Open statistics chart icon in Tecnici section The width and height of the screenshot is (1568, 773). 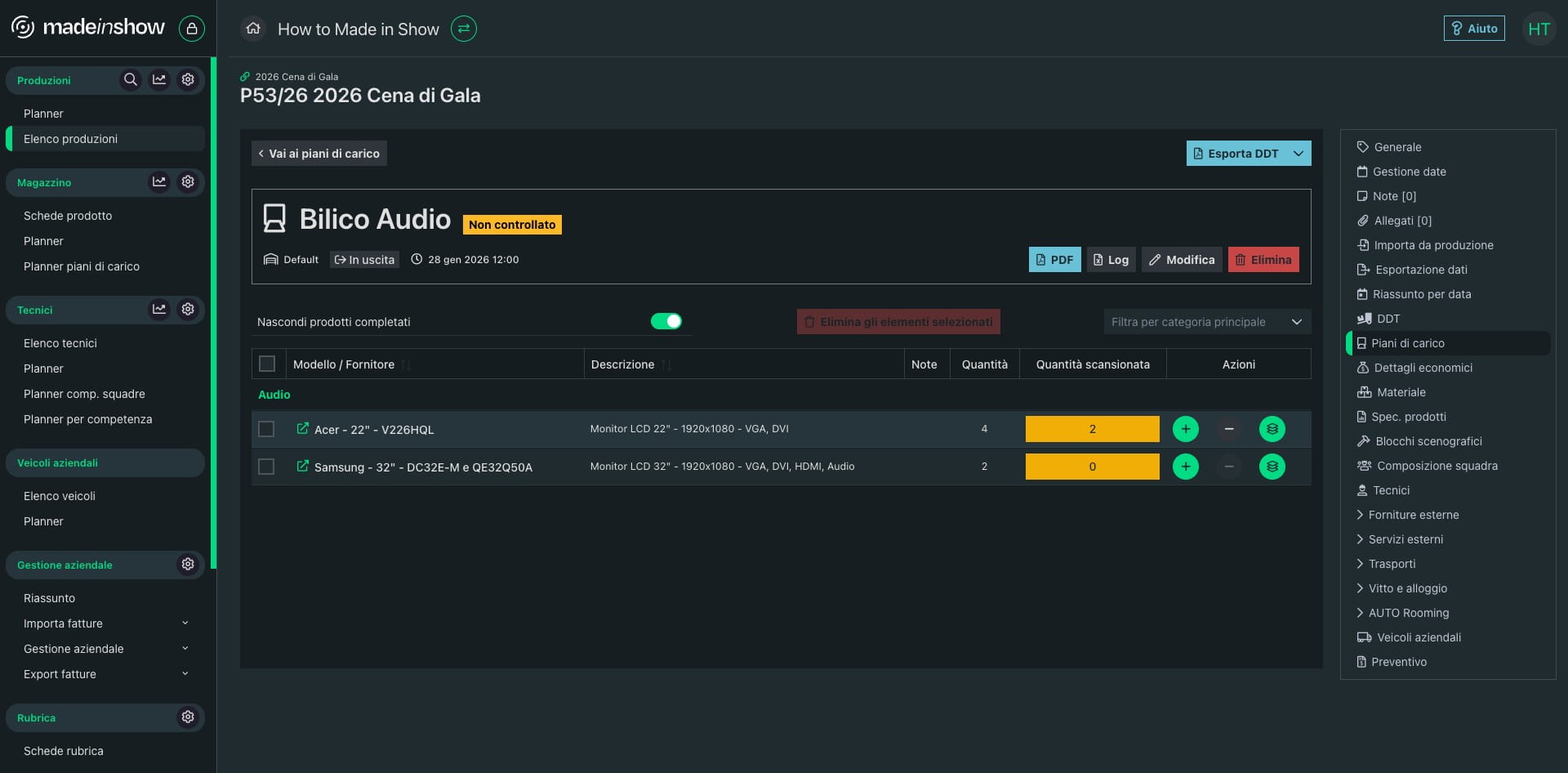[159, 310]
